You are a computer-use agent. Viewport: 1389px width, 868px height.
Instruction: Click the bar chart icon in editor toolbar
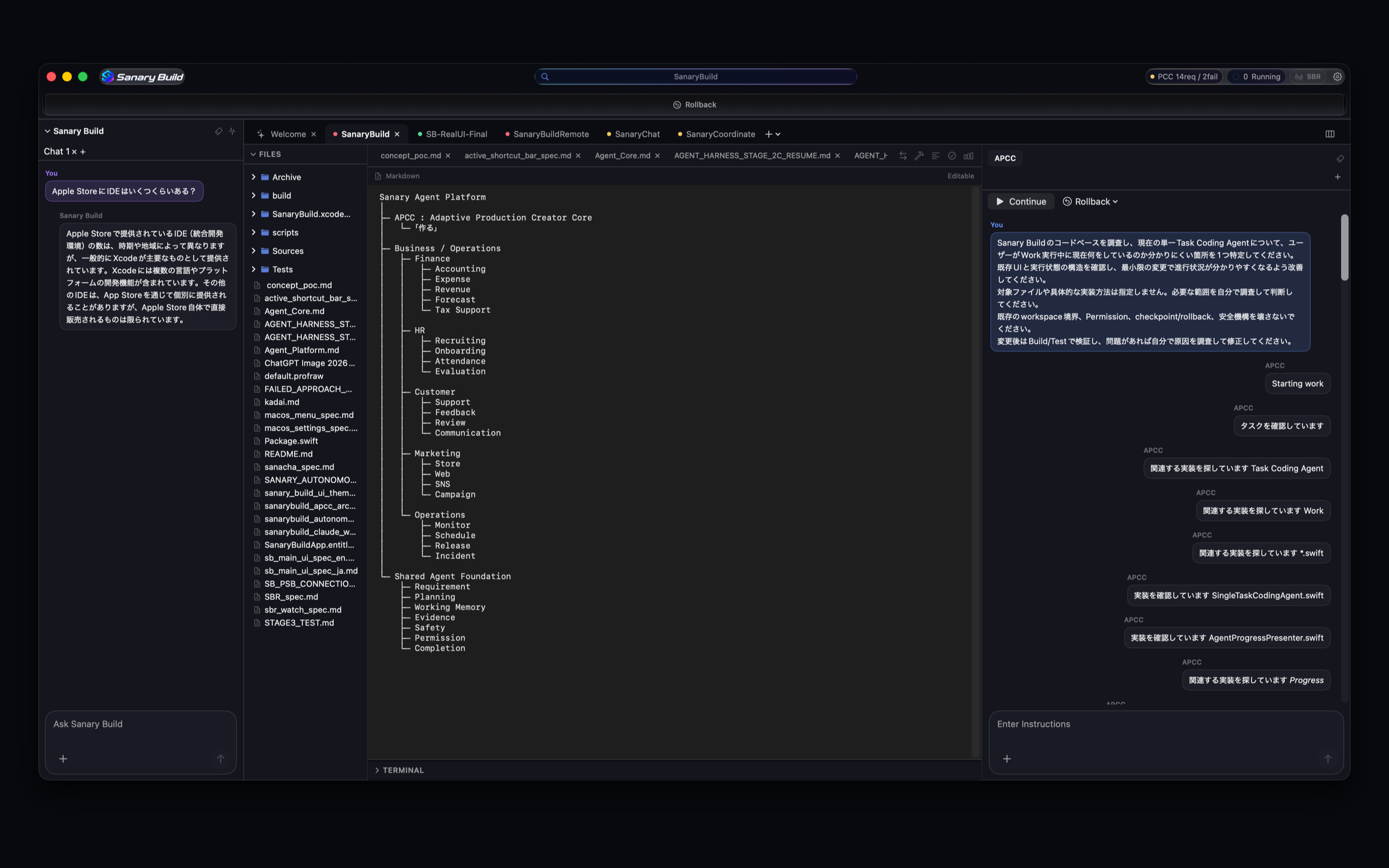(x=968, y=156)
